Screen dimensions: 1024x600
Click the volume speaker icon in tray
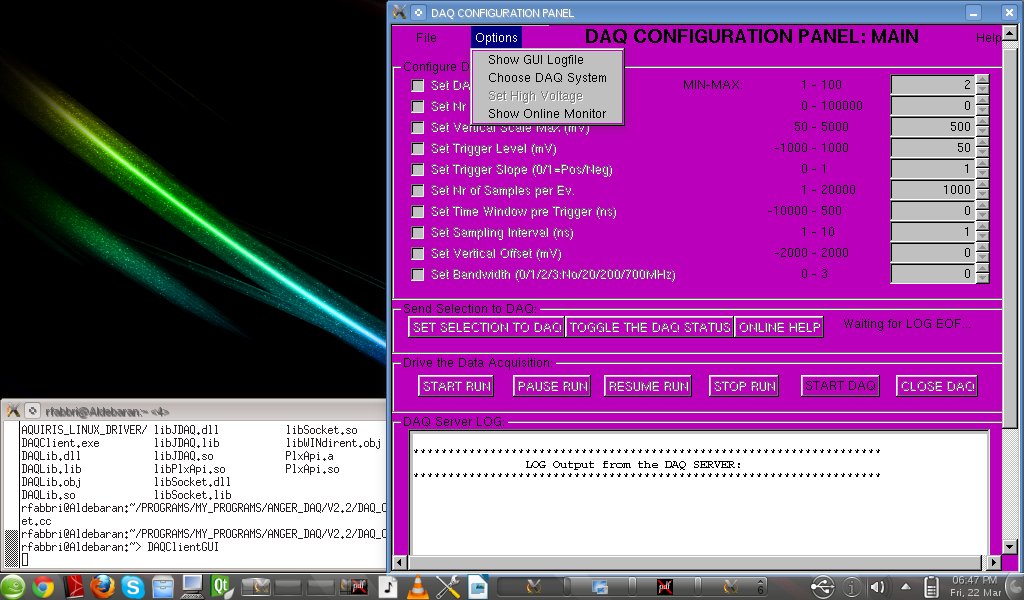pos(878,587)
